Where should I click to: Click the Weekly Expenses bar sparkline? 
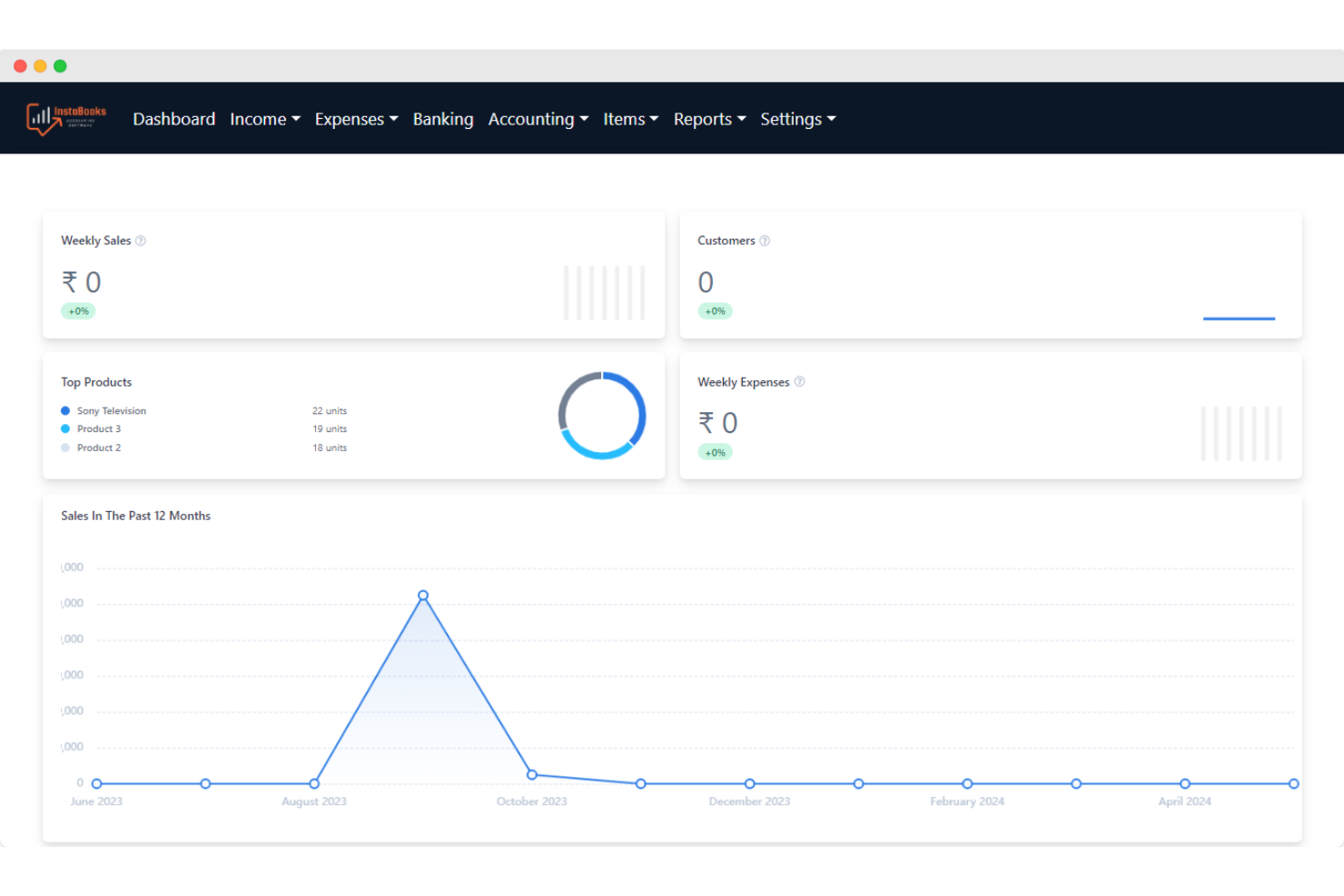point(1240,433)
